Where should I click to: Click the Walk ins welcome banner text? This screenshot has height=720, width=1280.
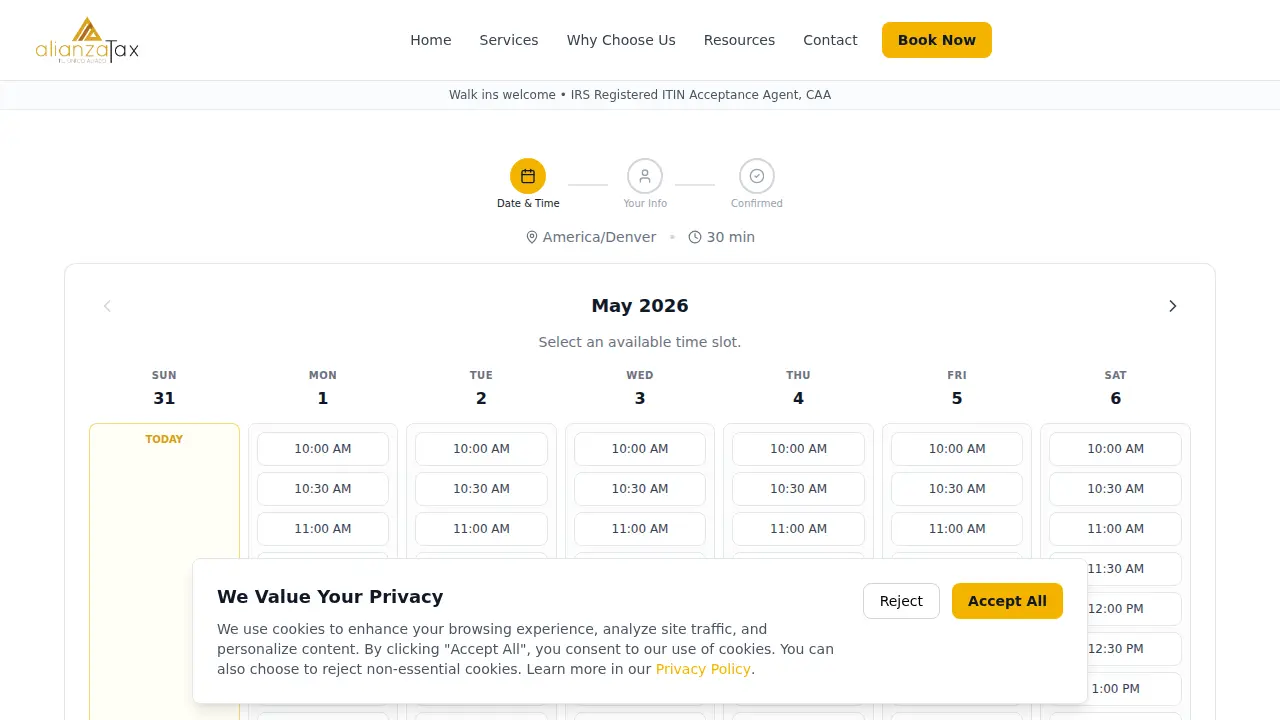click(x=640, y=95)
